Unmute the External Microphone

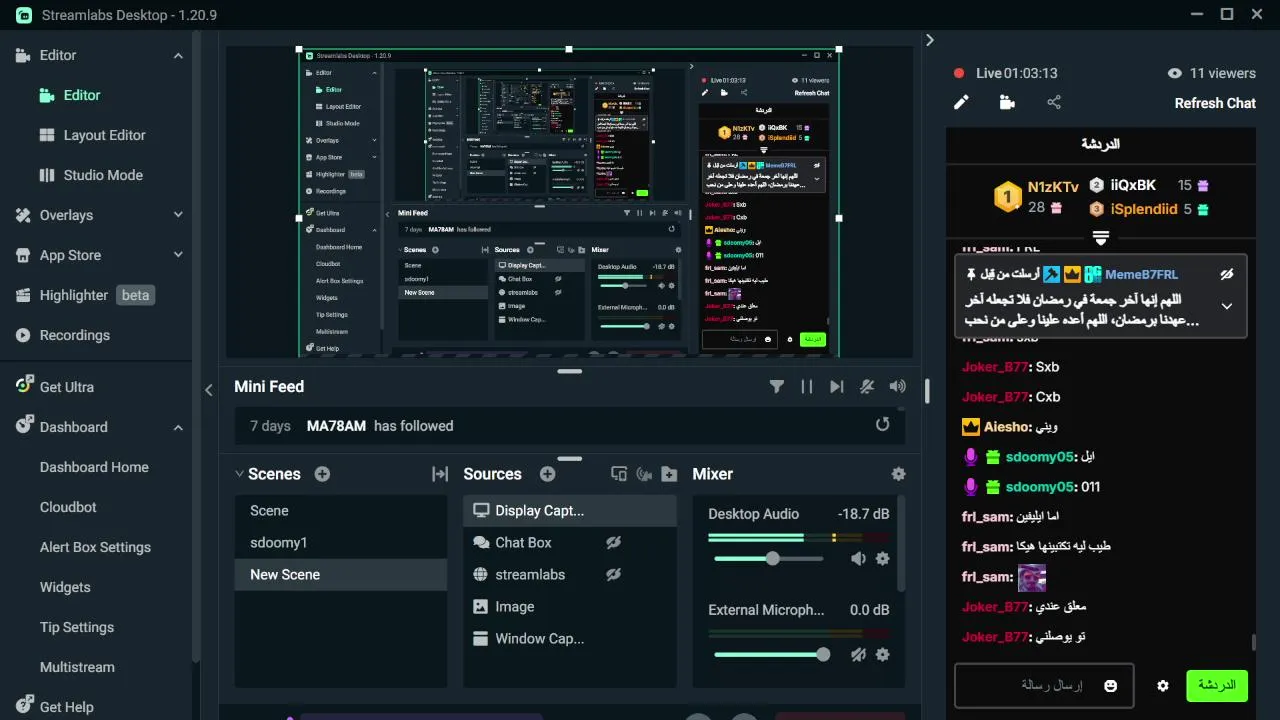858,655
